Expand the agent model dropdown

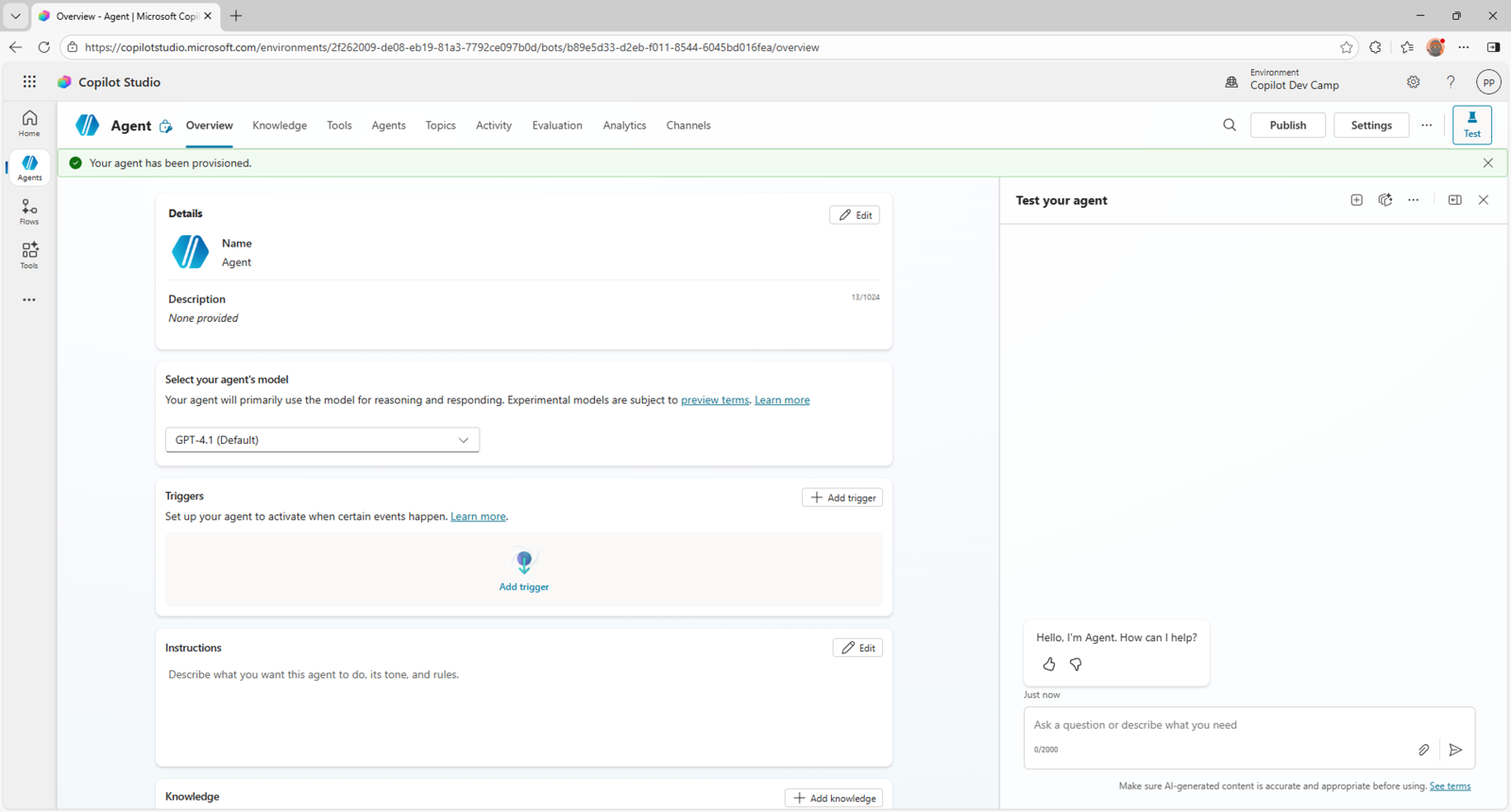tap(322, 440)
